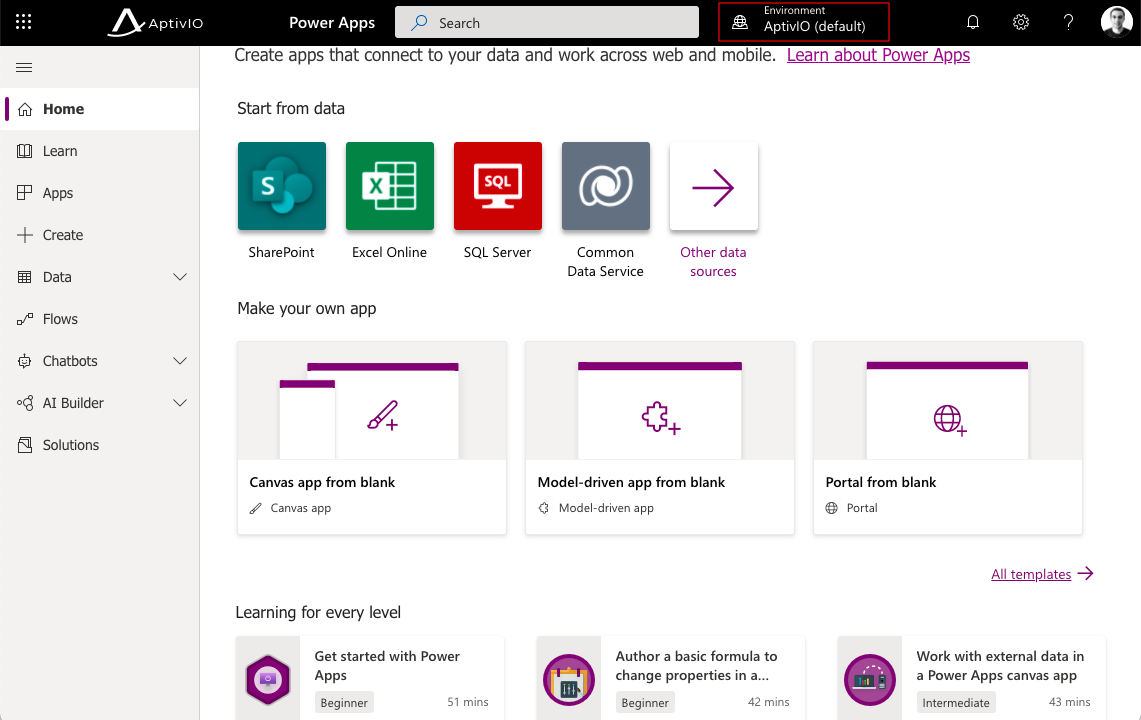Open Learn in the sidebar

tap(100, 151)
